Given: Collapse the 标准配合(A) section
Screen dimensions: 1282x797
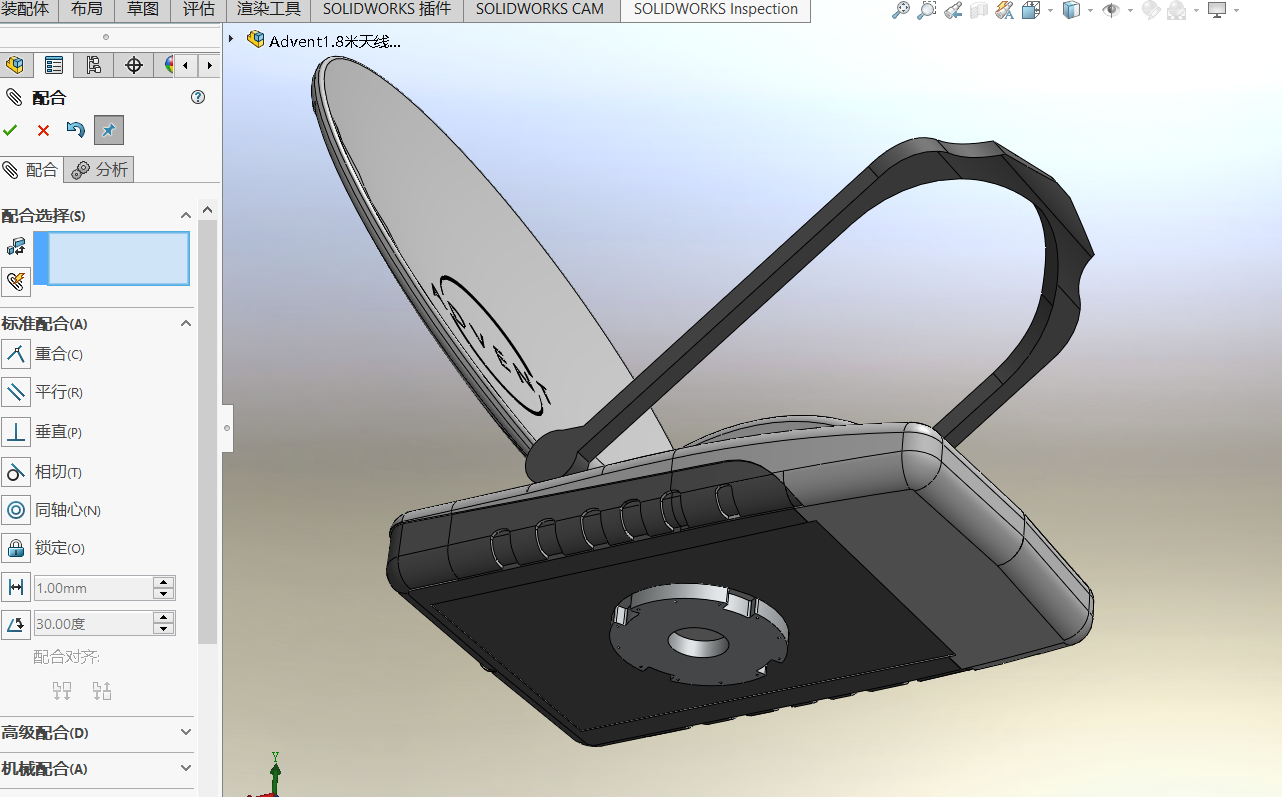Looking at the screenshot, I should pos(185,323).
